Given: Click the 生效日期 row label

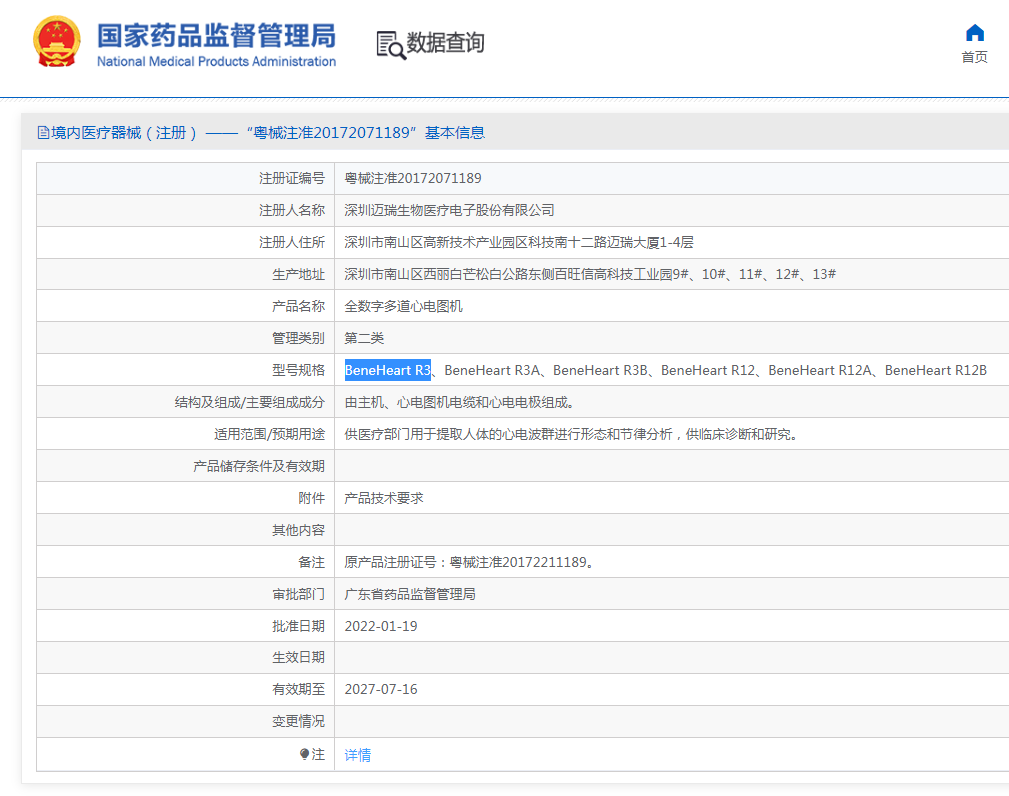Looking at the screenshot, I should (x=298, y=658).
